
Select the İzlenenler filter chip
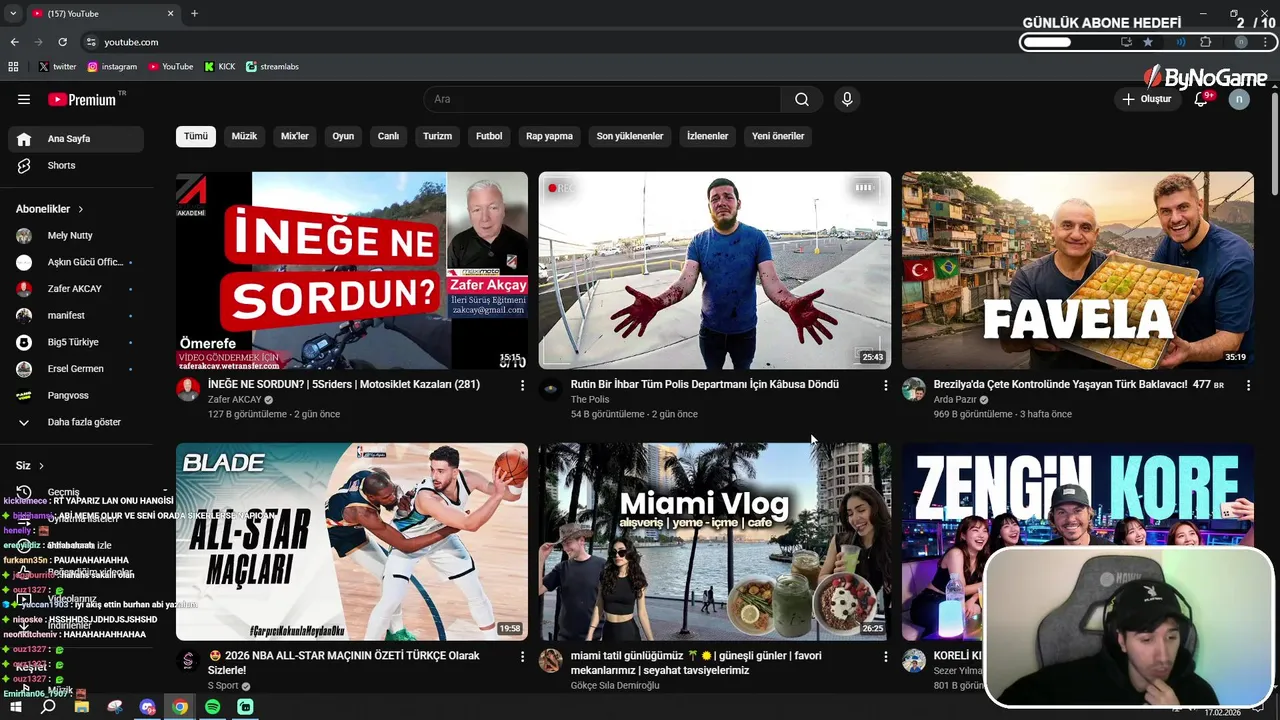[707, 136]
